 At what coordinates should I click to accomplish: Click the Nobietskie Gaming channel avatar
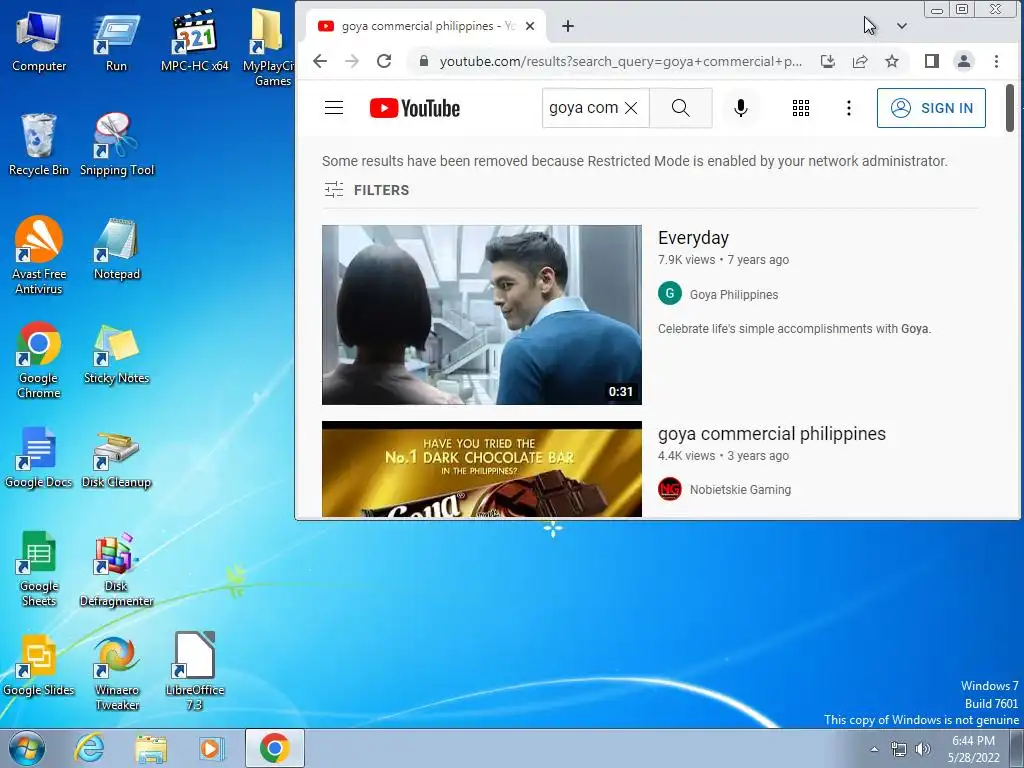coord(669,489)
